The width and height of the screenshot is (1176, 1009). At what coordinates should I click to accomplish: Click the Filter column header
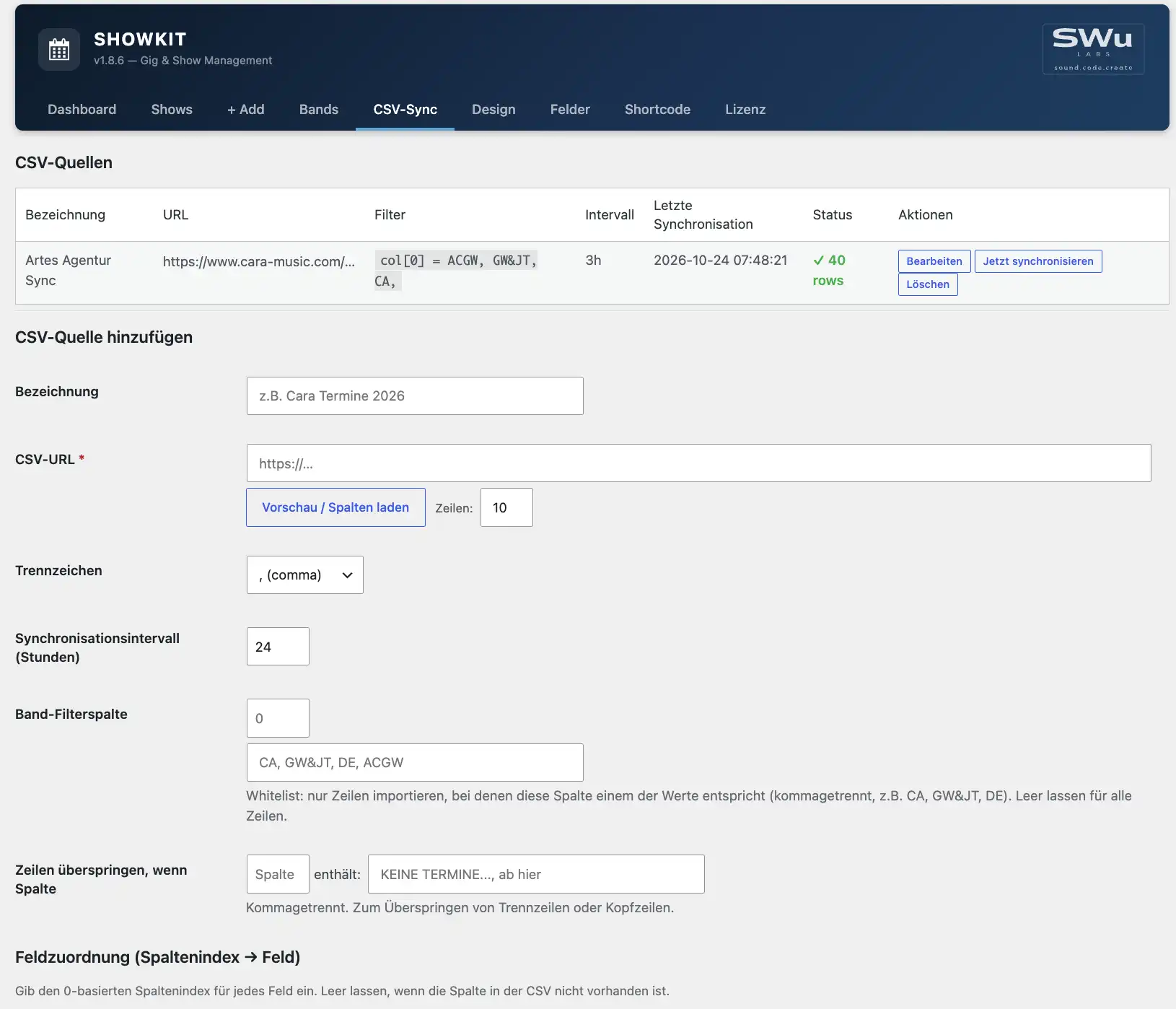[390, 215]
